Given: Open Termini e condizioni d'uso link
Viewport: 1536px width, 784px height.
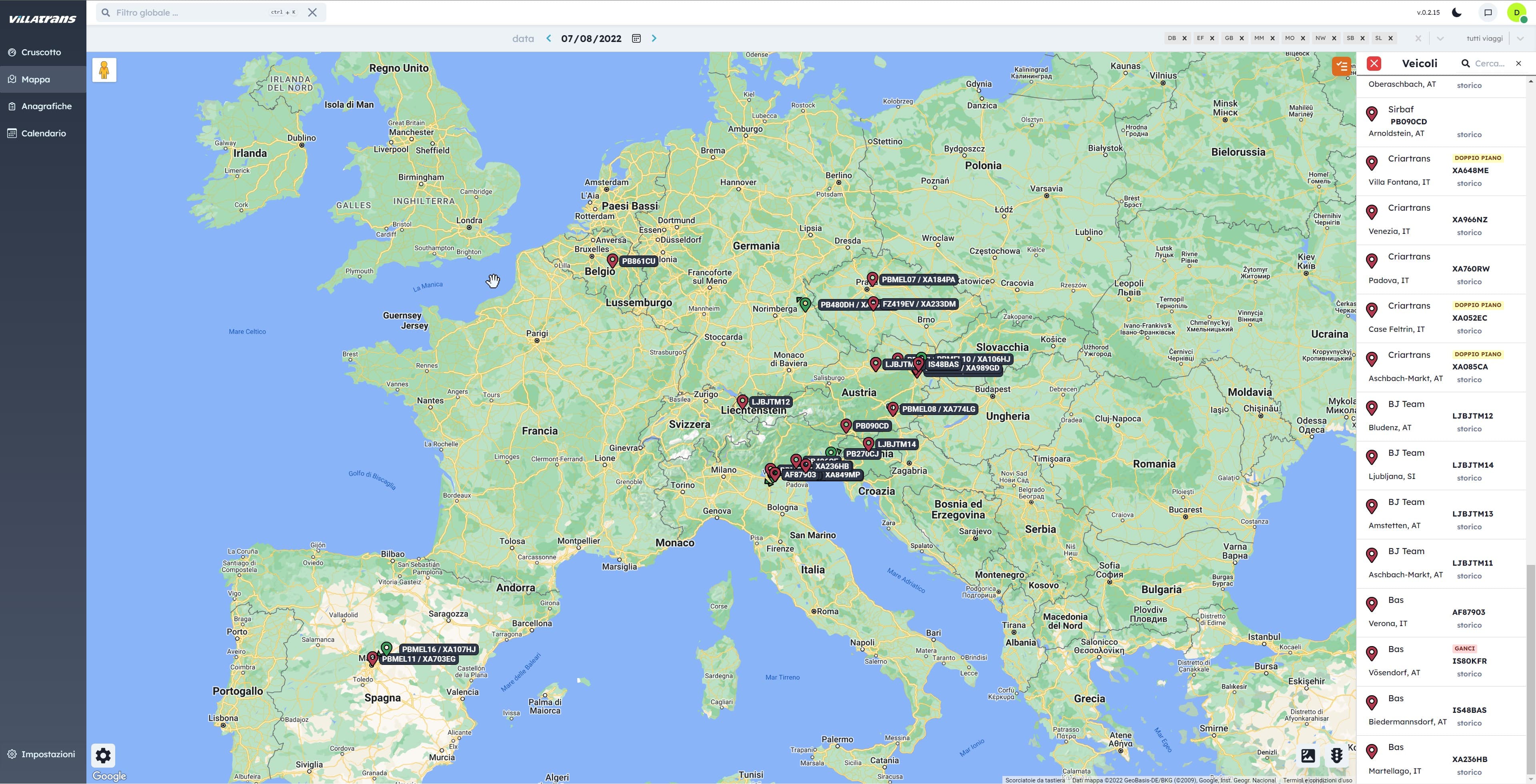Looking at the screenshot, I should click(x=1317, y=780).
